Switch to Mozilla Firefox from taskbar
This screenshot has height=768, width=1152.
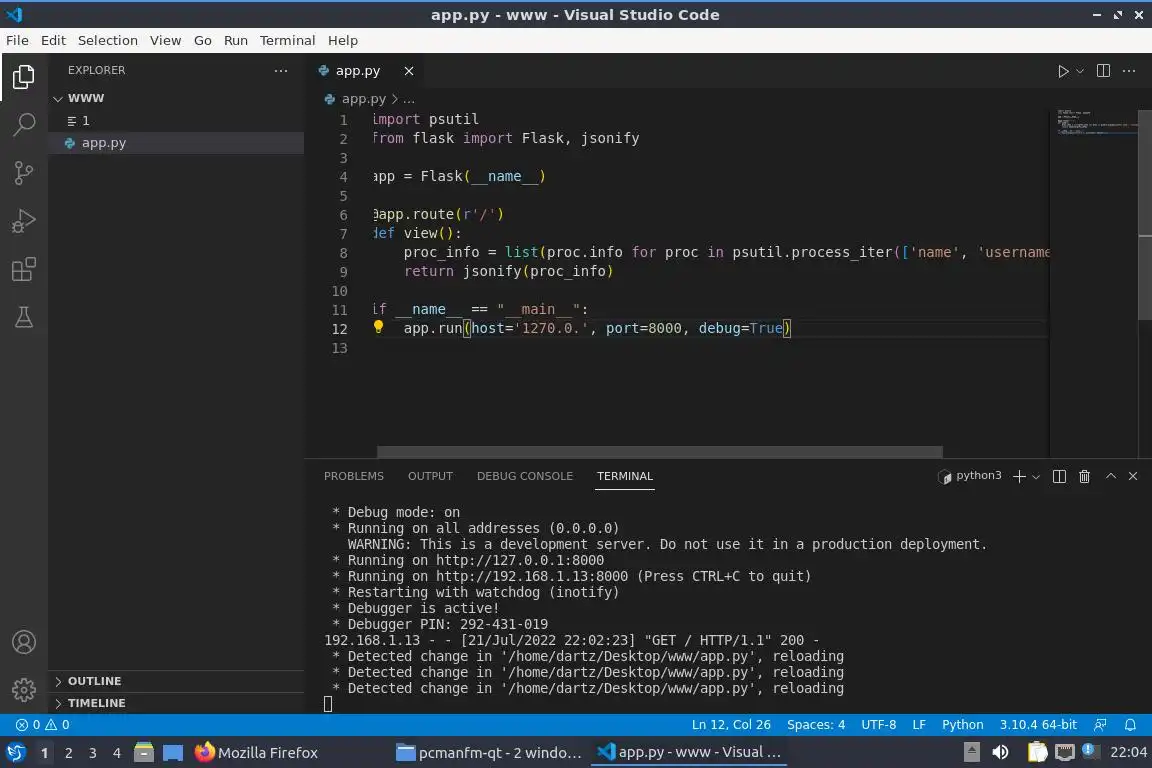(256, 753)
